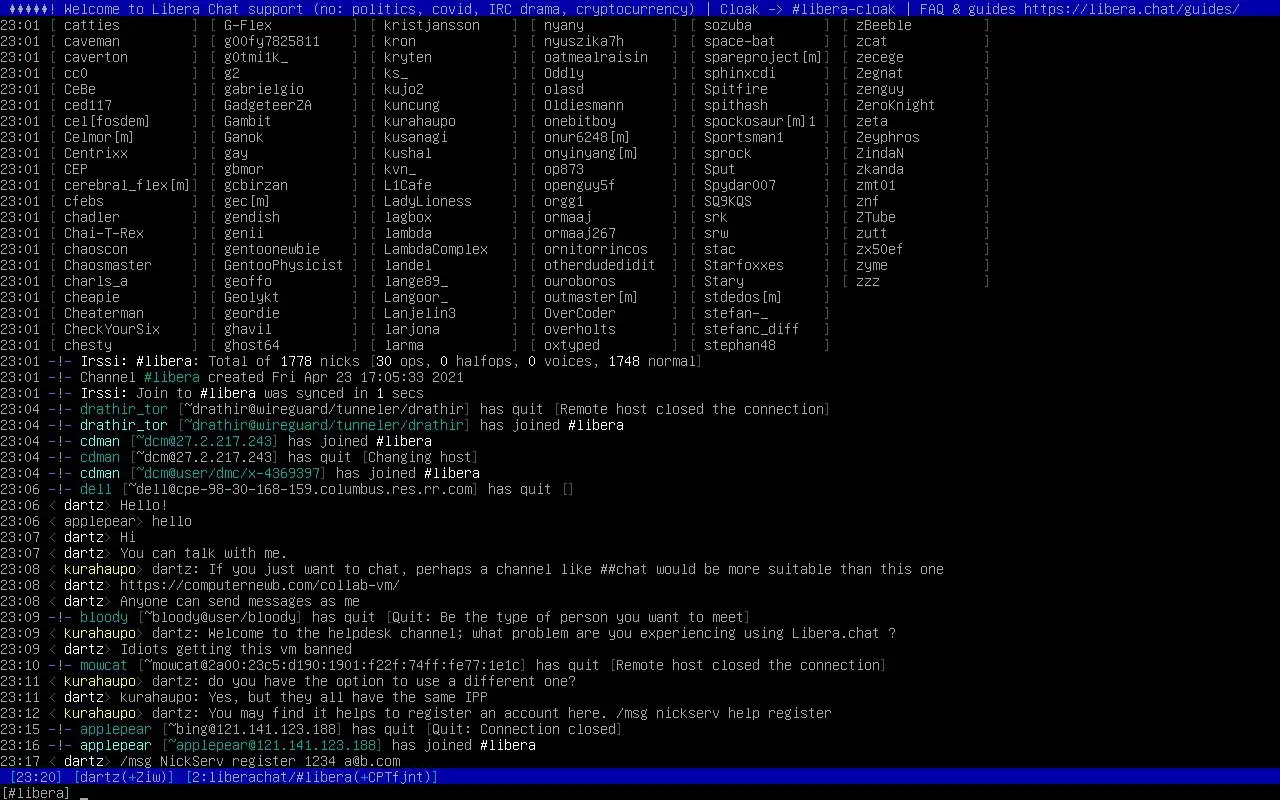Click cdman 'Changing host' quit line
Screen dimensions: 1280x800
tap(240, 457)
